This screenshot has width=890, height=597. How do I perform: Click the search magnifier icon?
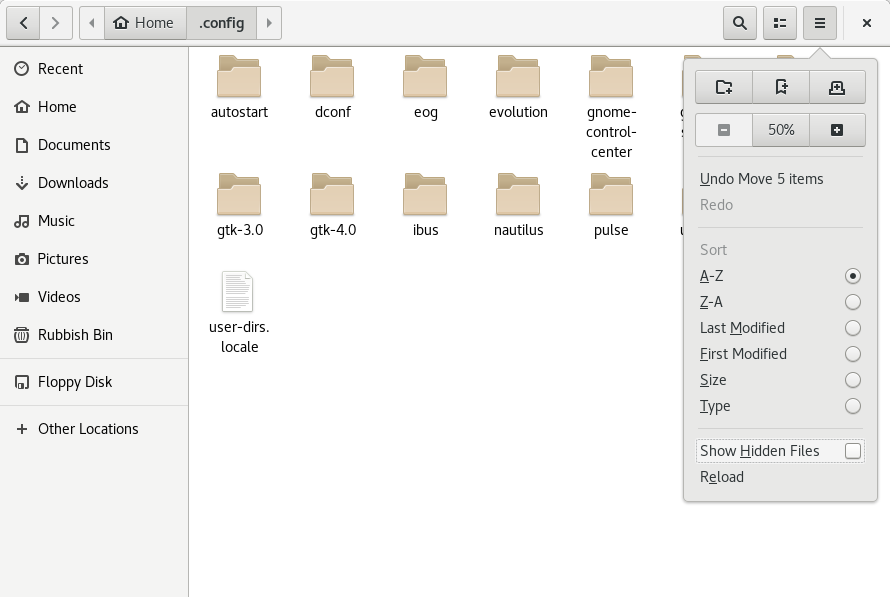pyautogui.click(x=739, y=22)
